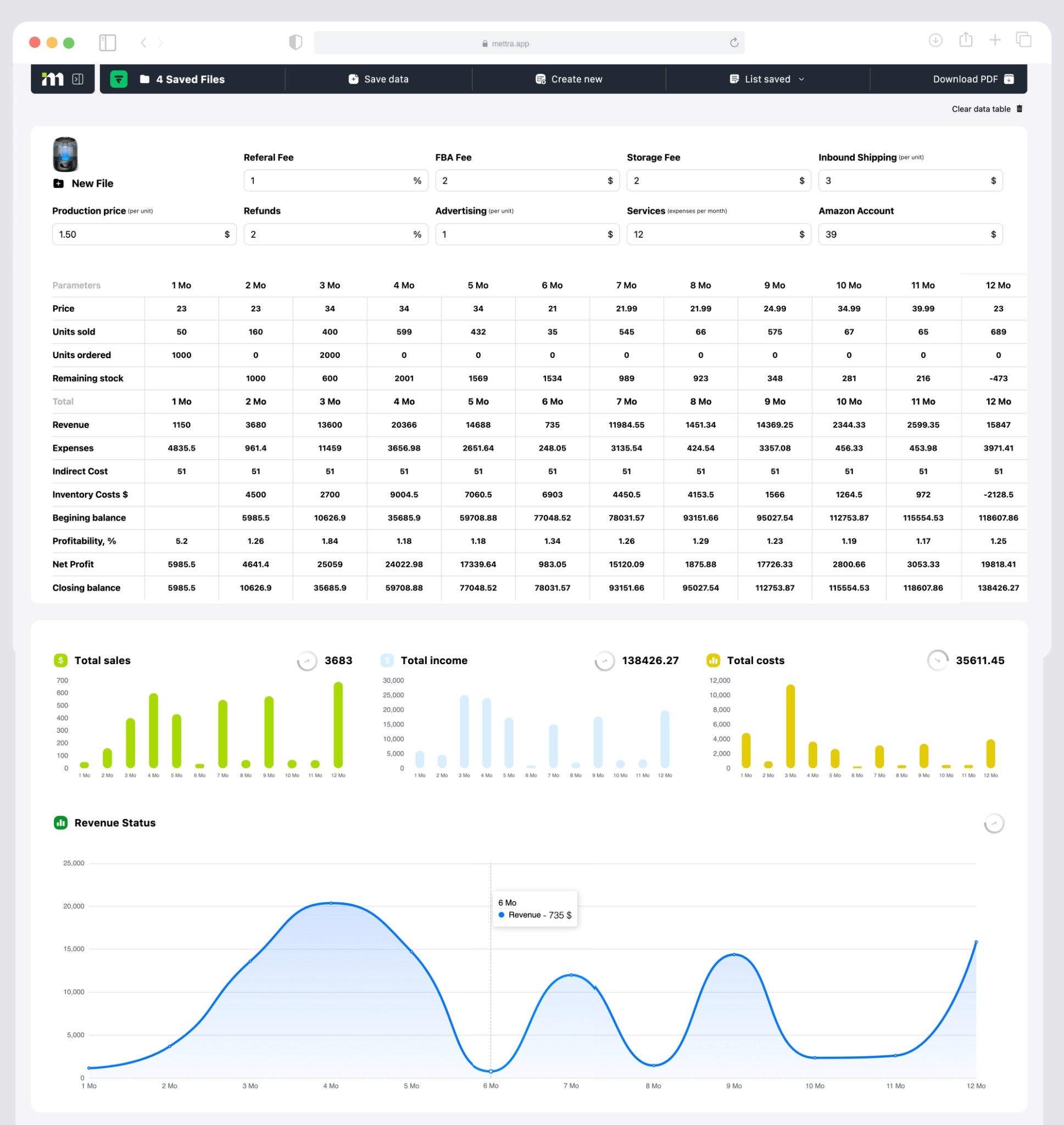Image resolution: width=1064 pixels, height=1125 pixels.
Task: Click the coin icon beside Total income
Action: click(387, 660)
